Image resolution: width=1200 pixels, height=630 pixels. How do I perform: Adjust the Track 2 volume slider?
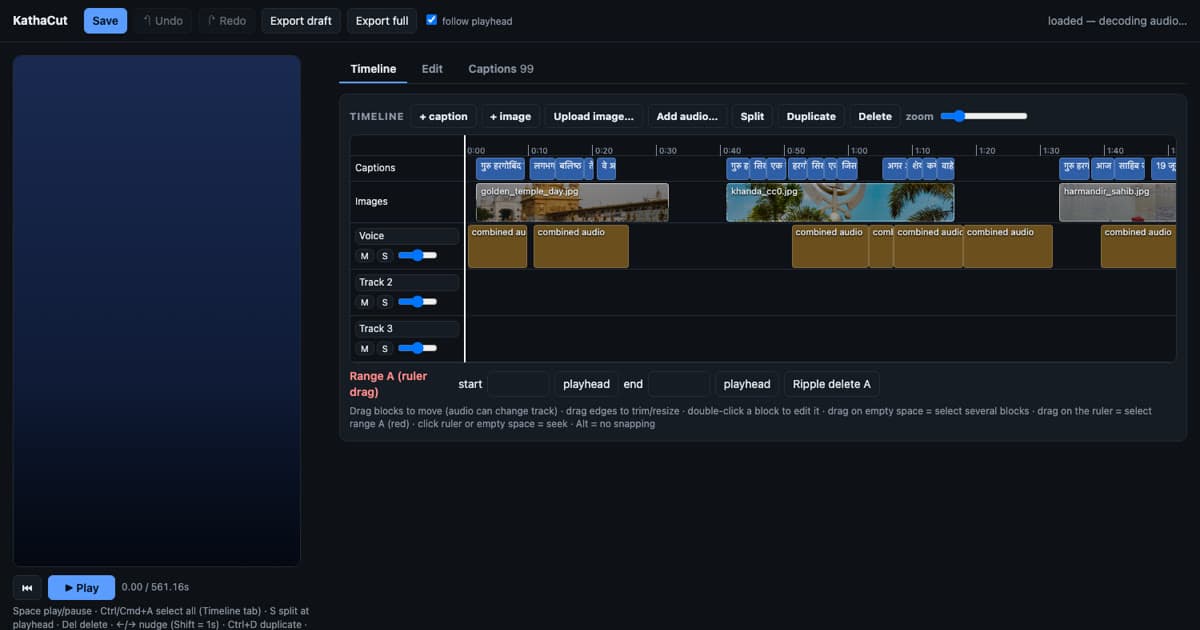[x=417, y=301]
